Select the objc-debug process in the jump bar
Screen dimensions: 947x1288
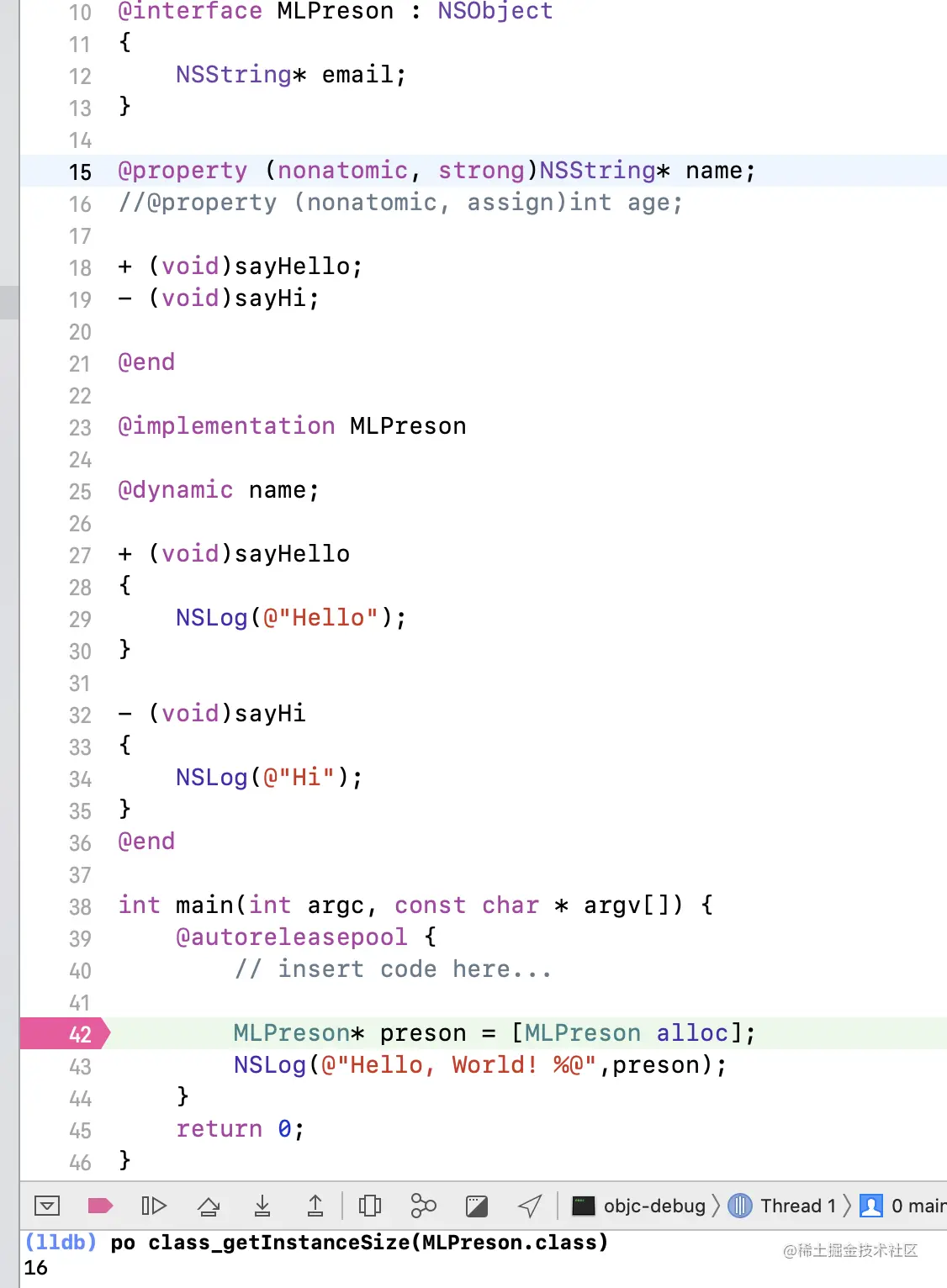(x=639, y=1206)
